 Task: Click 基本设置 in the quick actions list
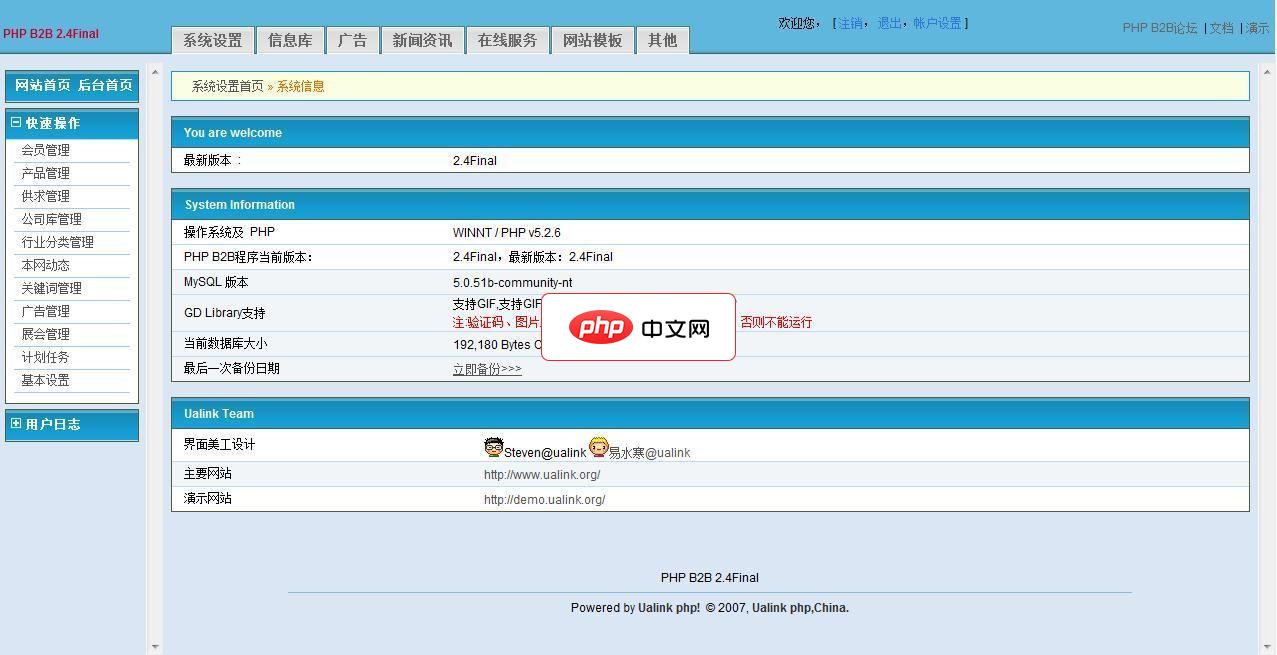click(x=46, y=380)
